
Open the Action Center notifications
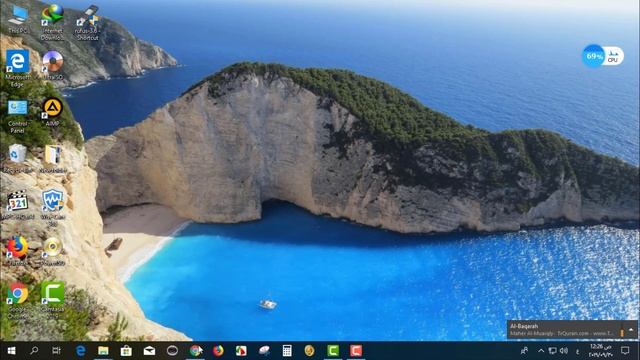625,351
